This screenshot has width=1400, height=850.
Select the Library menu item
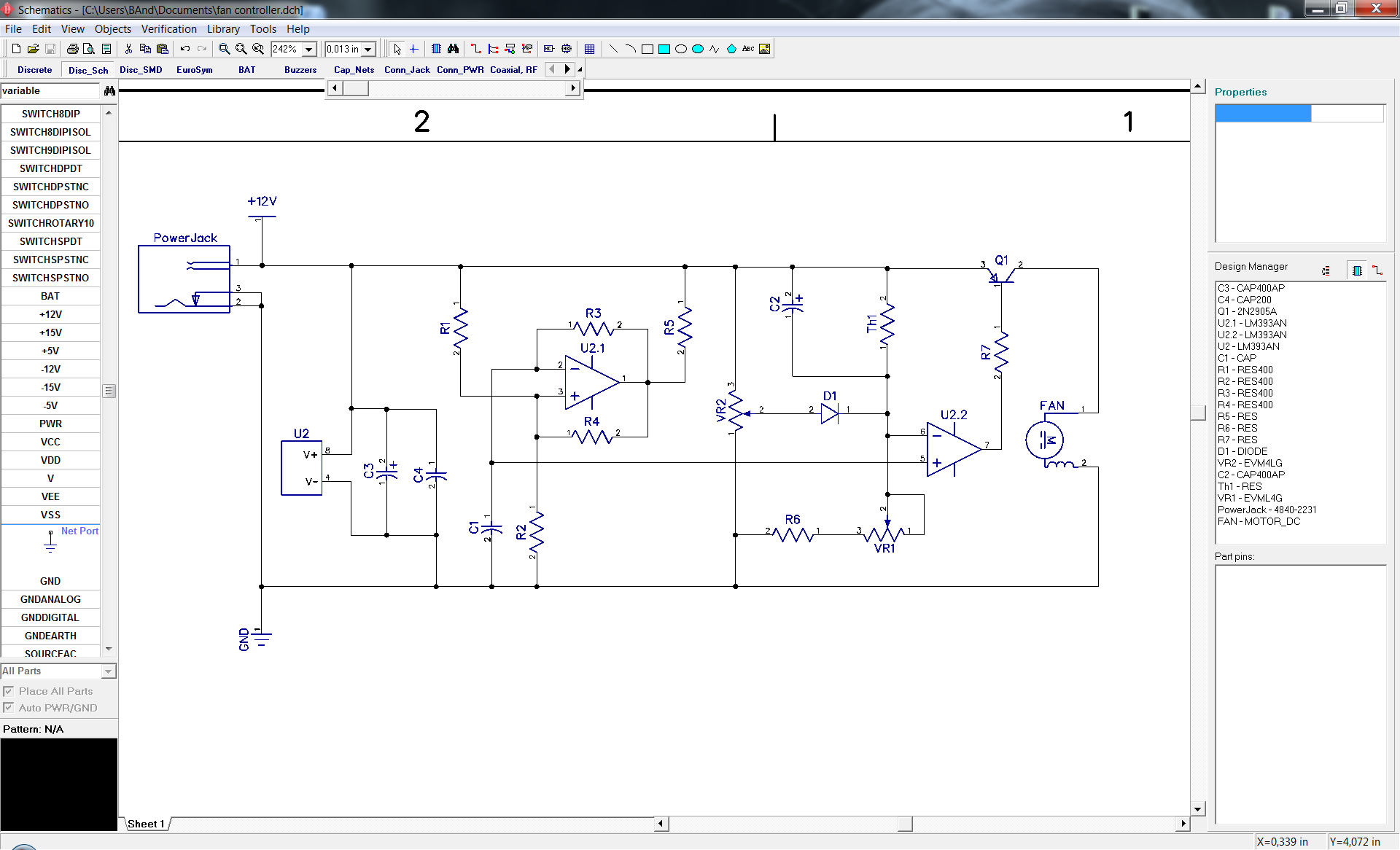[x=222, y=28]
